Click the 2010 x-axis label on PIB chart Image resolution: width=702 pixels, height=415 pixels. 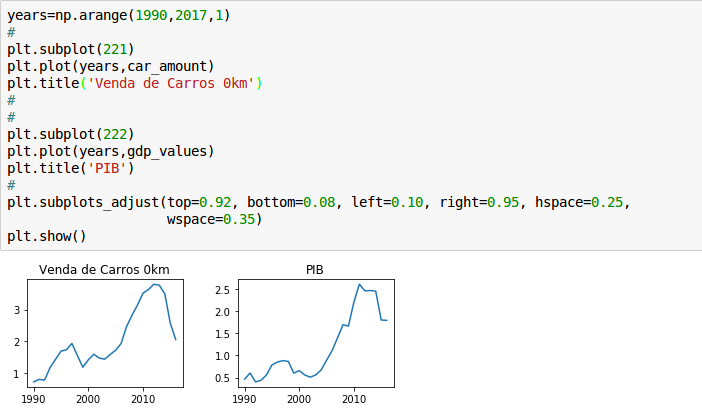point(354,398)
